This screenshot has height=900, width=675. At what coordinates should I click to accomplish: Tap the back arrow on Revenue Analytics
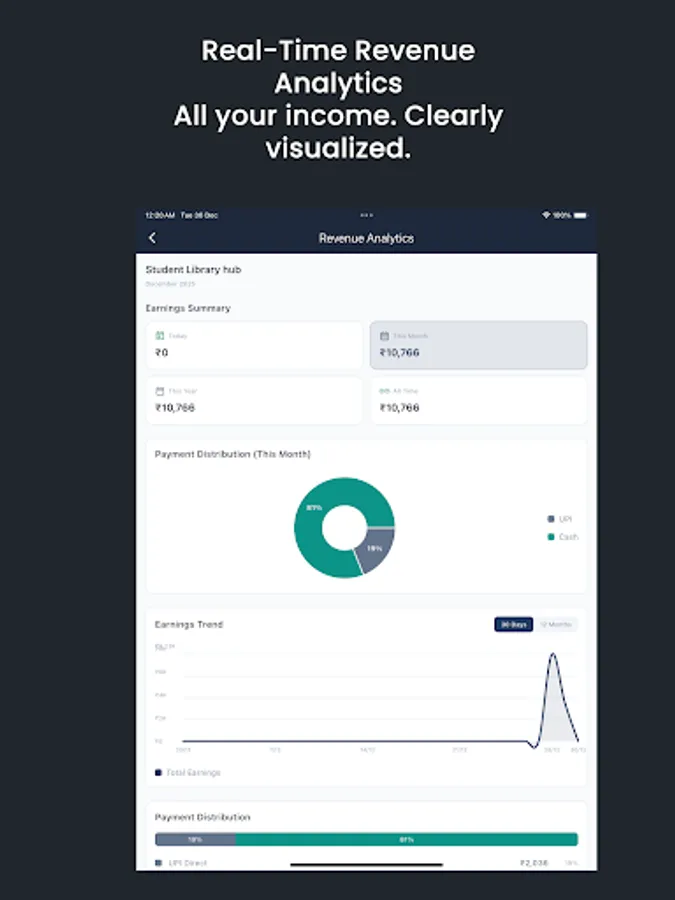[x=152, y=238]
